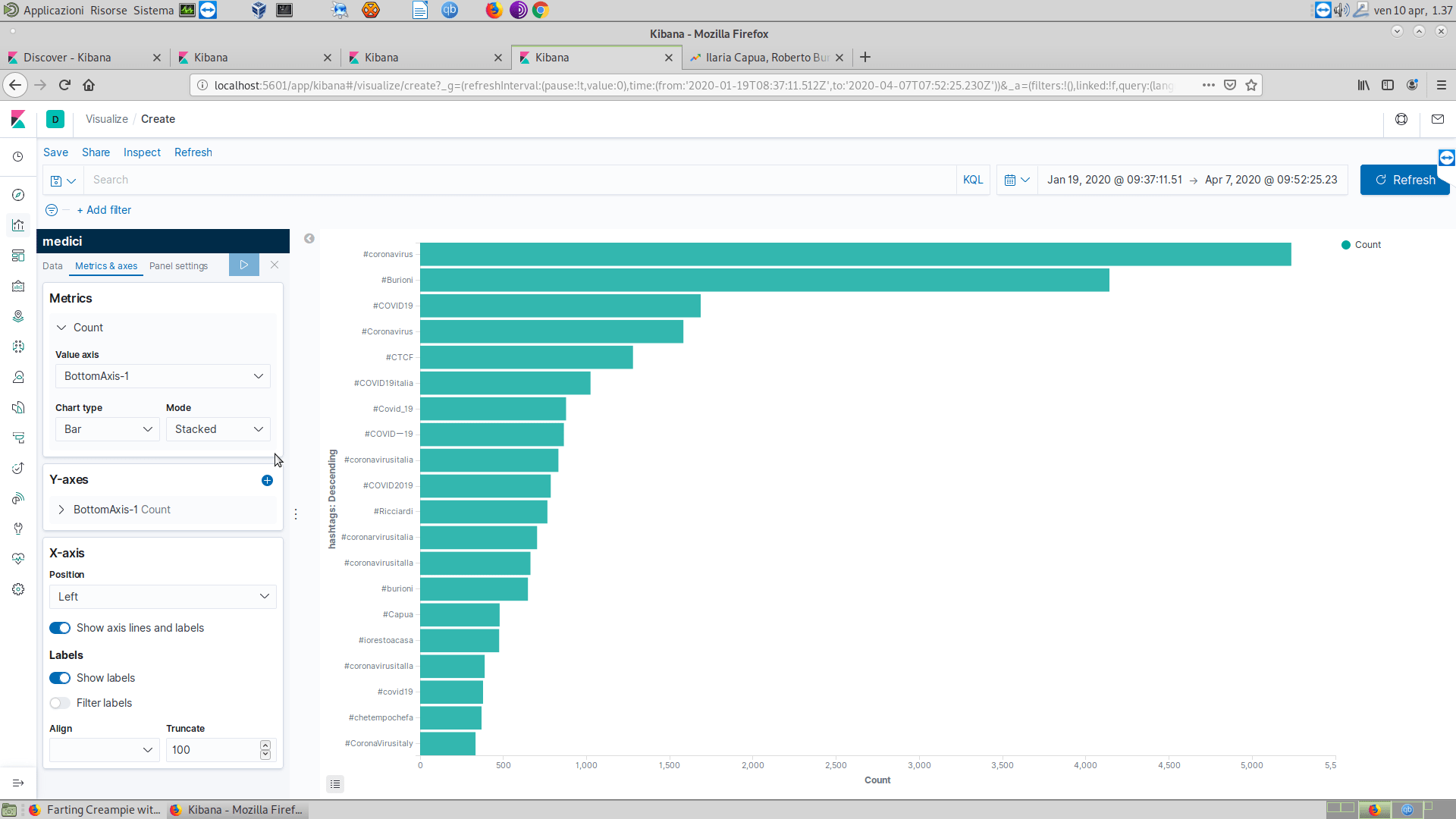Toggle Show axis lines and labels
The image size is (1456, 819).
pos(60,628)
